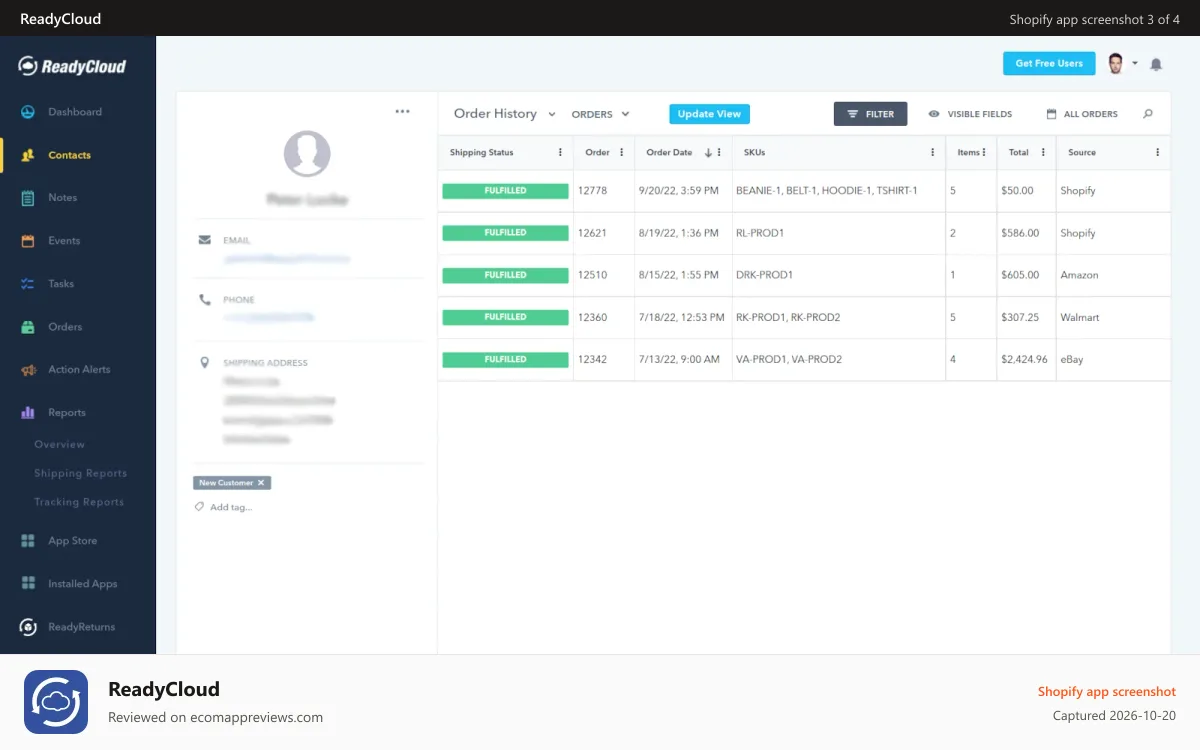The width and height of the screenshot is (1200, 750).
Task: Open SKUs column options menu
Action: click(933, 153)
